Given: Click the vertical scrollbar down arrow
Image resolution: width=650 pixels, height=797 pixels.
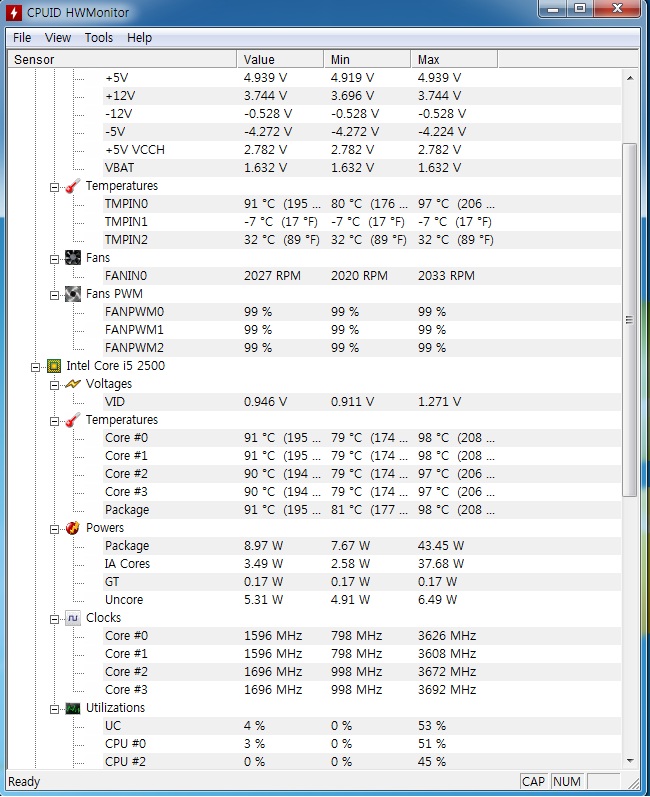Looking at the screenshot, I should (630, 760).
